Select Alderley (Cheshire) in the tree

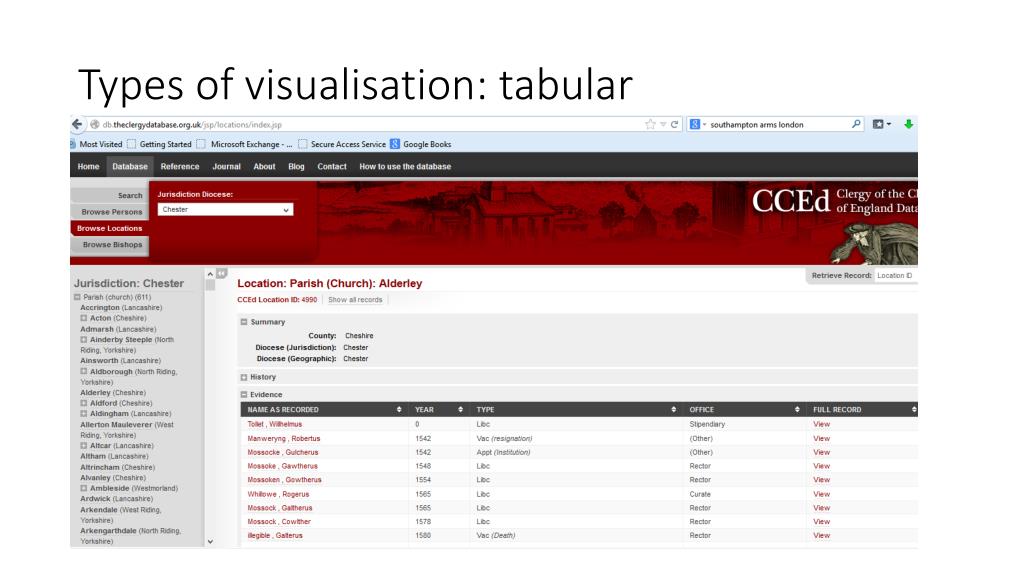[x=113, y=392]
